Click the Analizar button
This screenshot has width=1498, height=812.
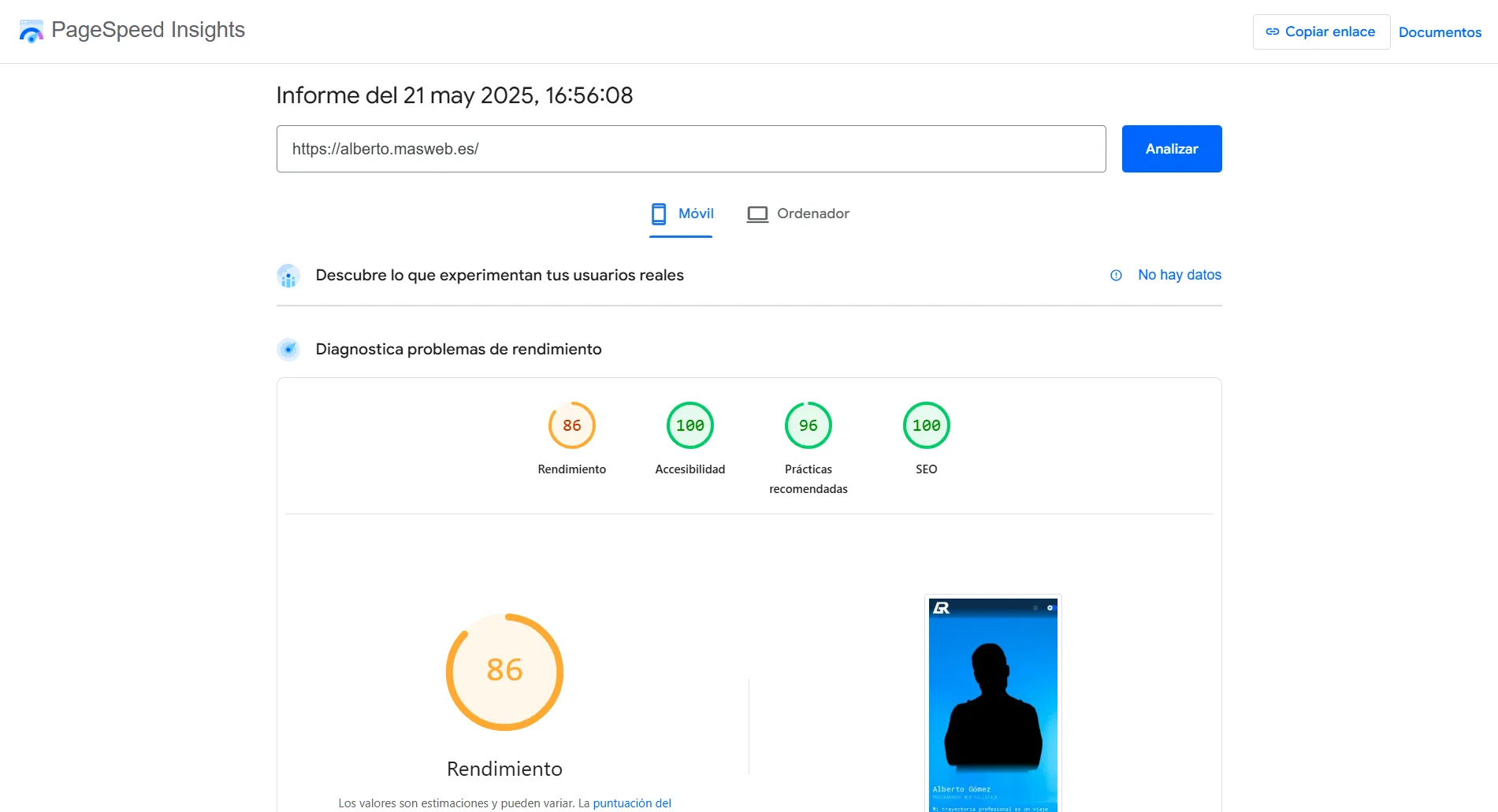click(1172, 149)
